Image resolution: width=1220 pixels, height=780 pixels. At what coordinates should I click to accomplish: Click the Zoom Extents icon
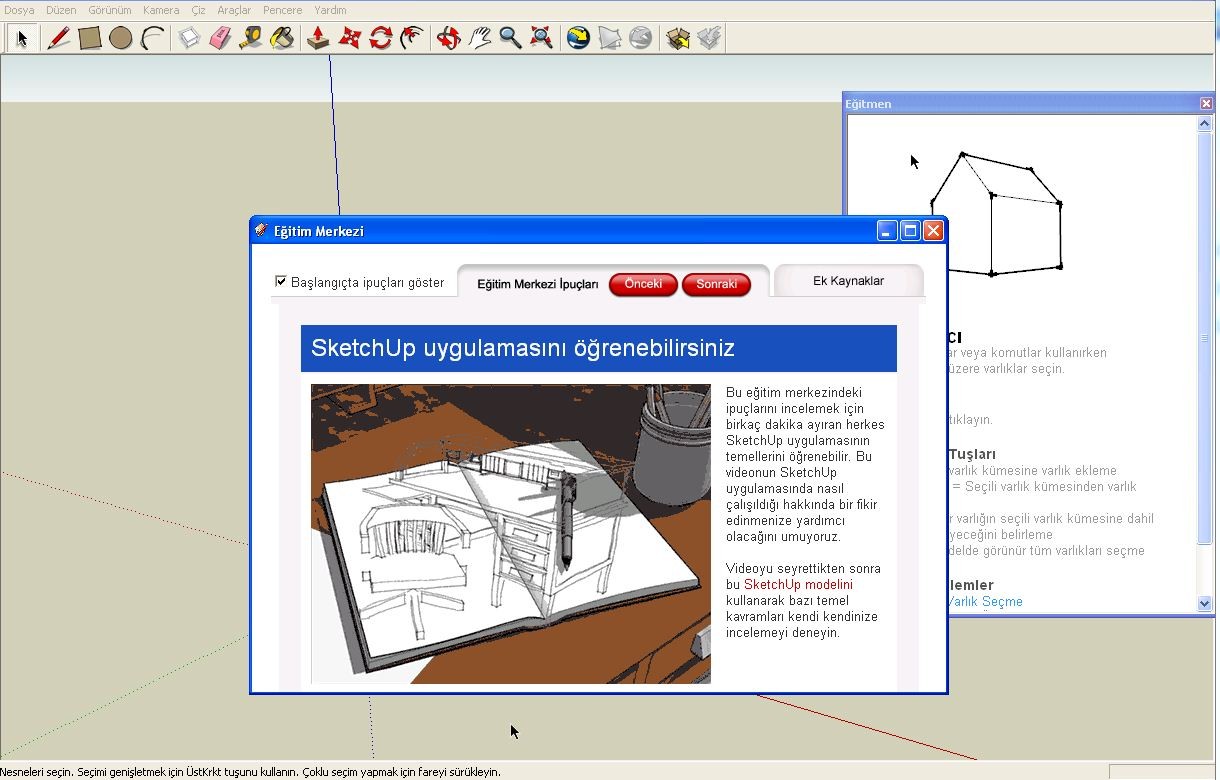[541, 38]
